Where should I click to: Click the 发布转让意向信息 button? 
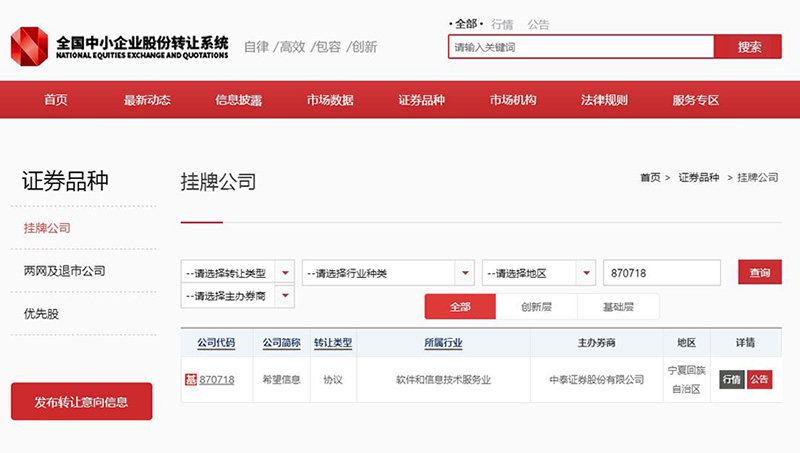point(81,402)
